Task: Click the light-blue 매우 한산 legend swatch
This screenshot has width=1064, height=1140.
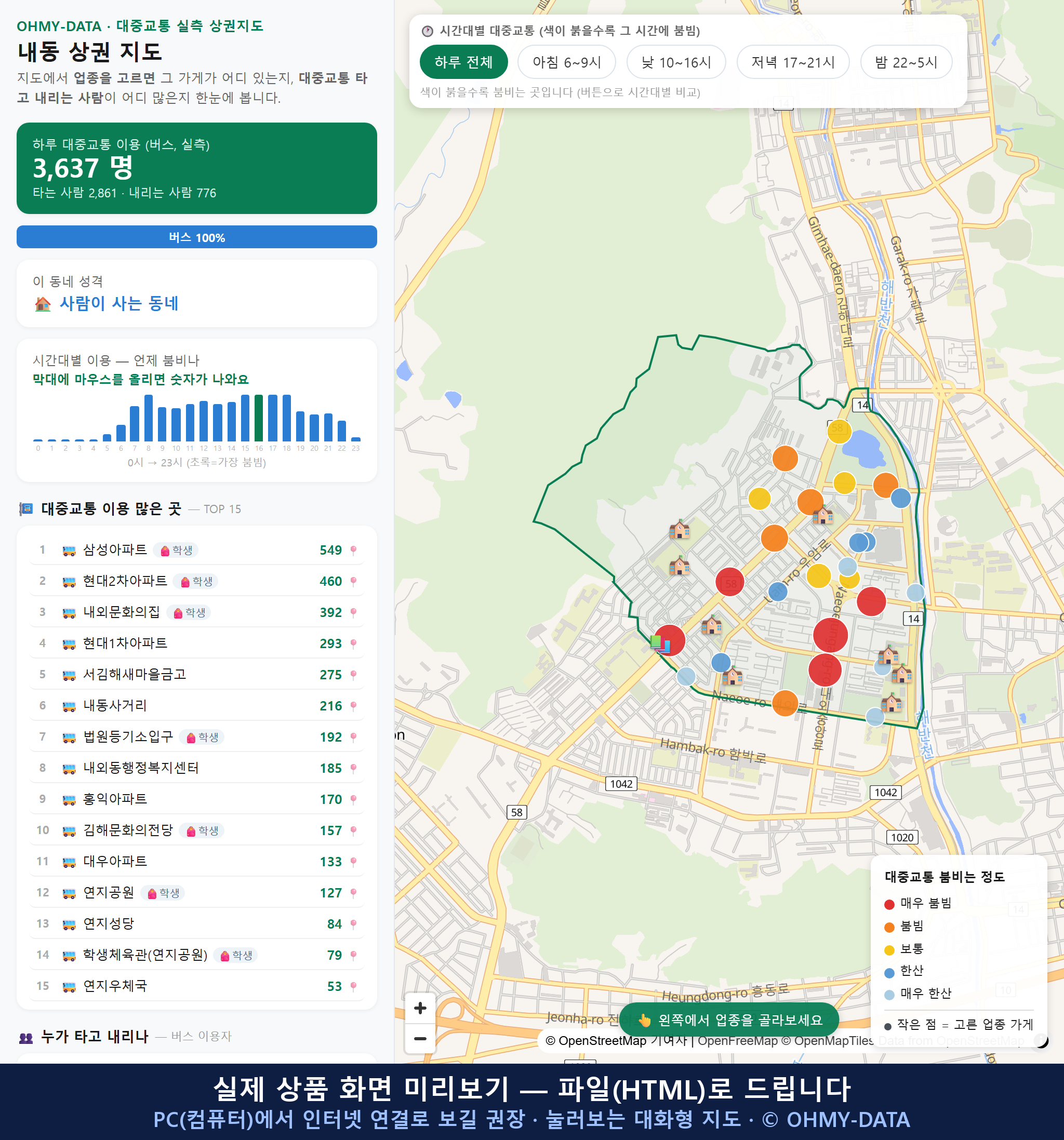Action: click(889, 995)
